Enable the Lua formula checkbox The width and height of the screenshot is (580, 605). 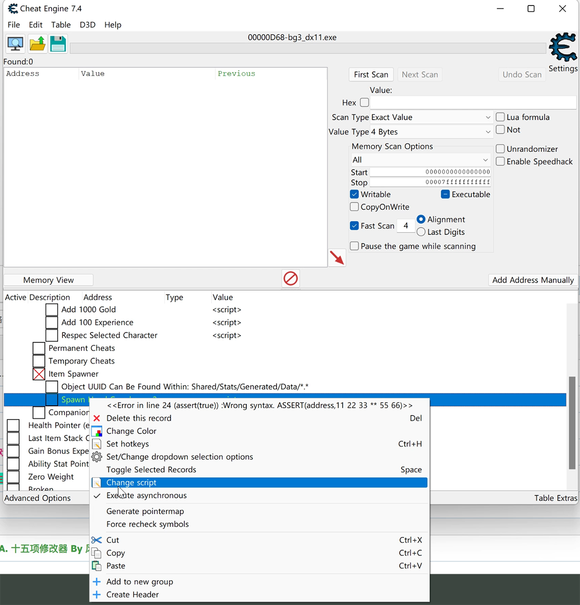point(500,117)
